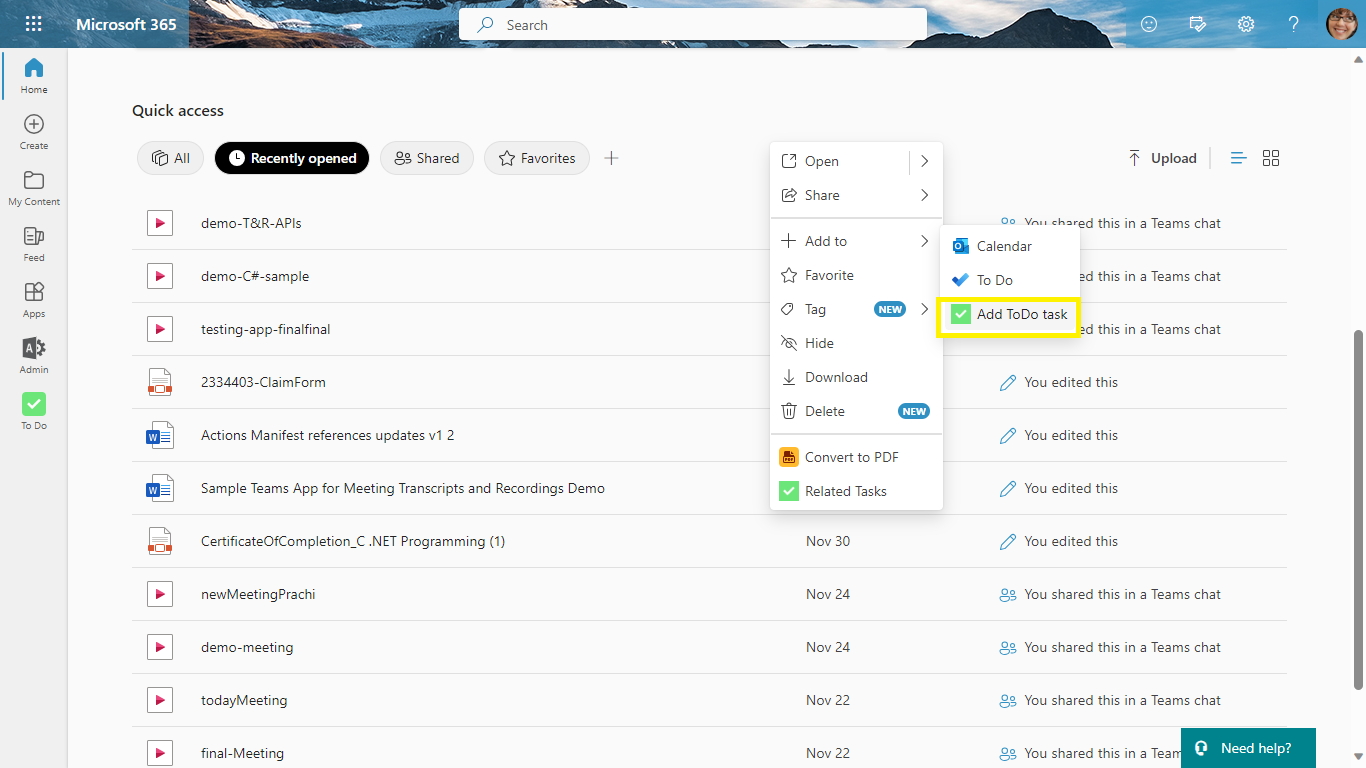1366x768 pixels.
Task: Click You edited this for 2334403-ClaimForm
Action: click(1071, 382)
